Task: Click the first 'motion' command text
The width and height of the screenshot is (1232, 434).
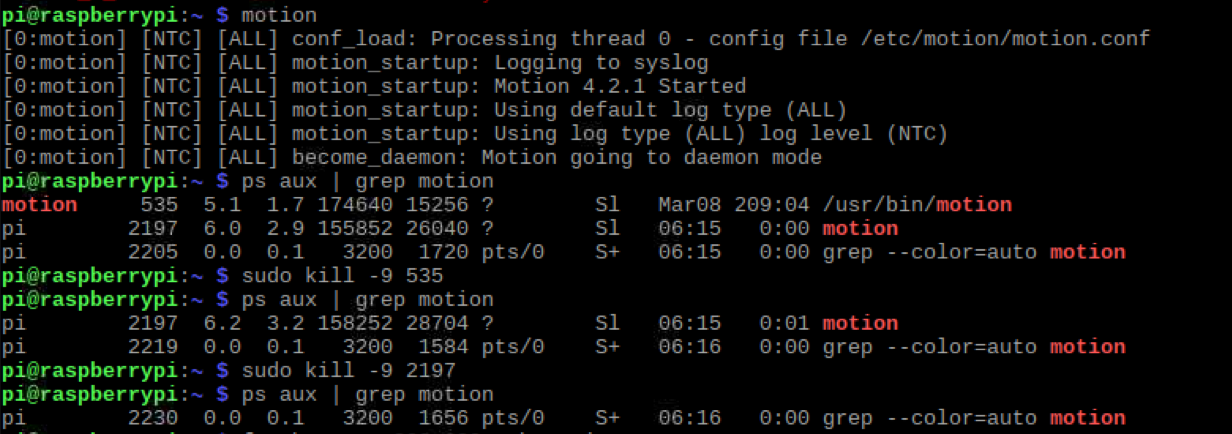Action: pos(279,15)
